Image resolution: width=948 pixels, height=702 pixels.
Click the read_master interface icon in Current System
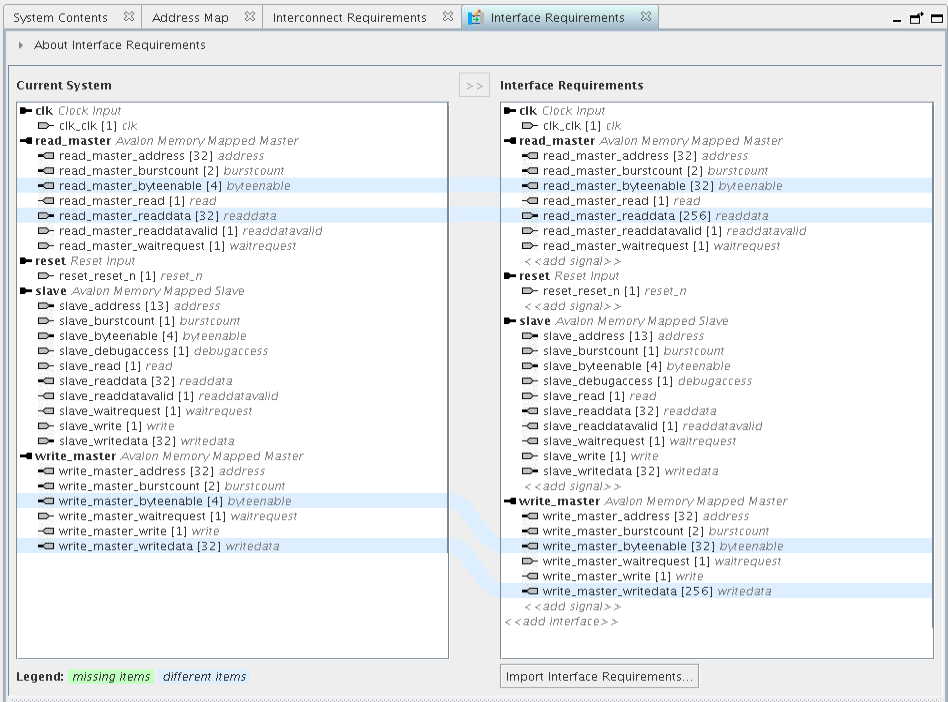click(26, 141)
